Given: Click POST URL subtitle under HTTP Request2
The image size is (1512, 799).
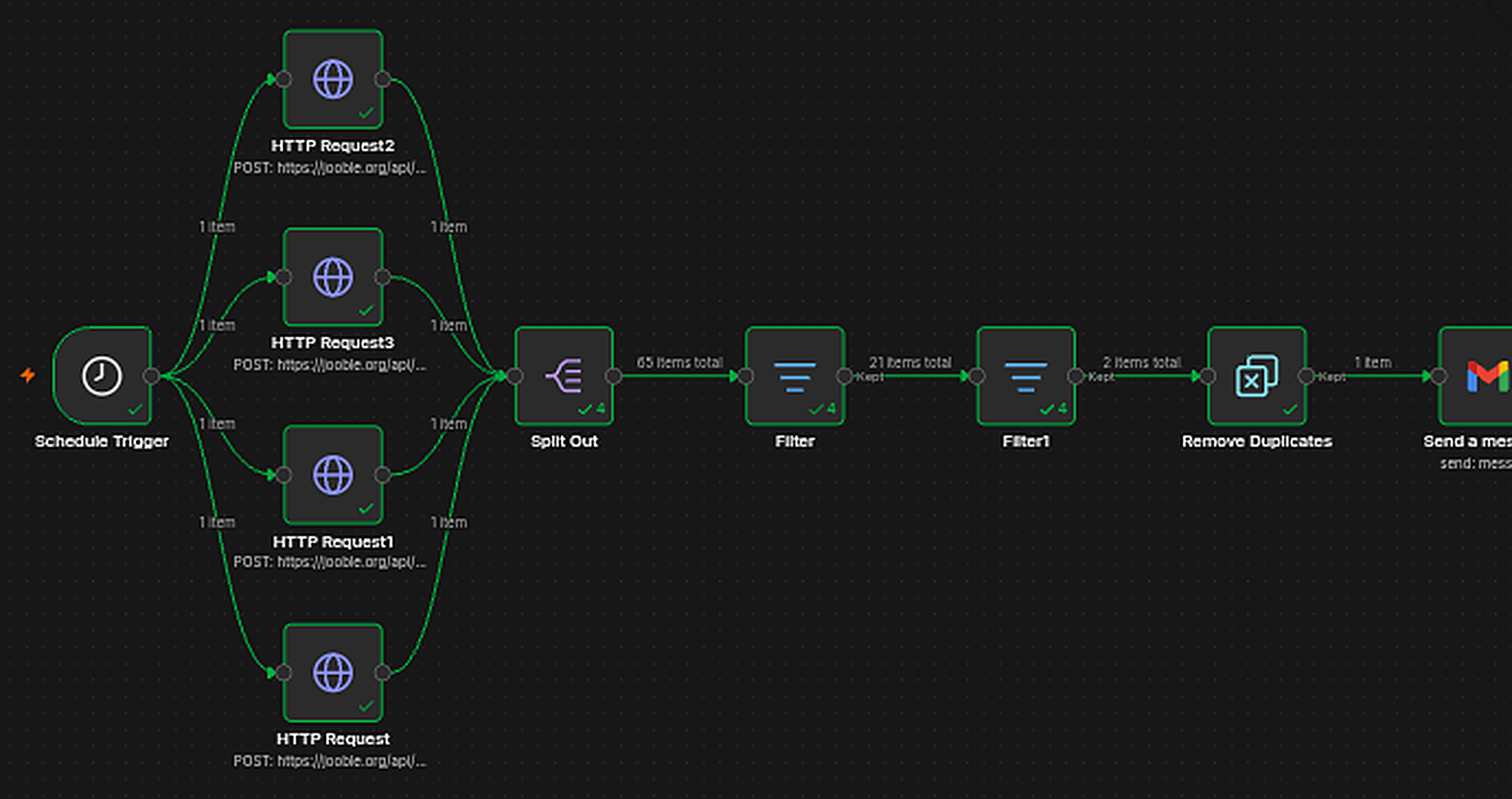Looking at the screenshot, I should point(330,167).
